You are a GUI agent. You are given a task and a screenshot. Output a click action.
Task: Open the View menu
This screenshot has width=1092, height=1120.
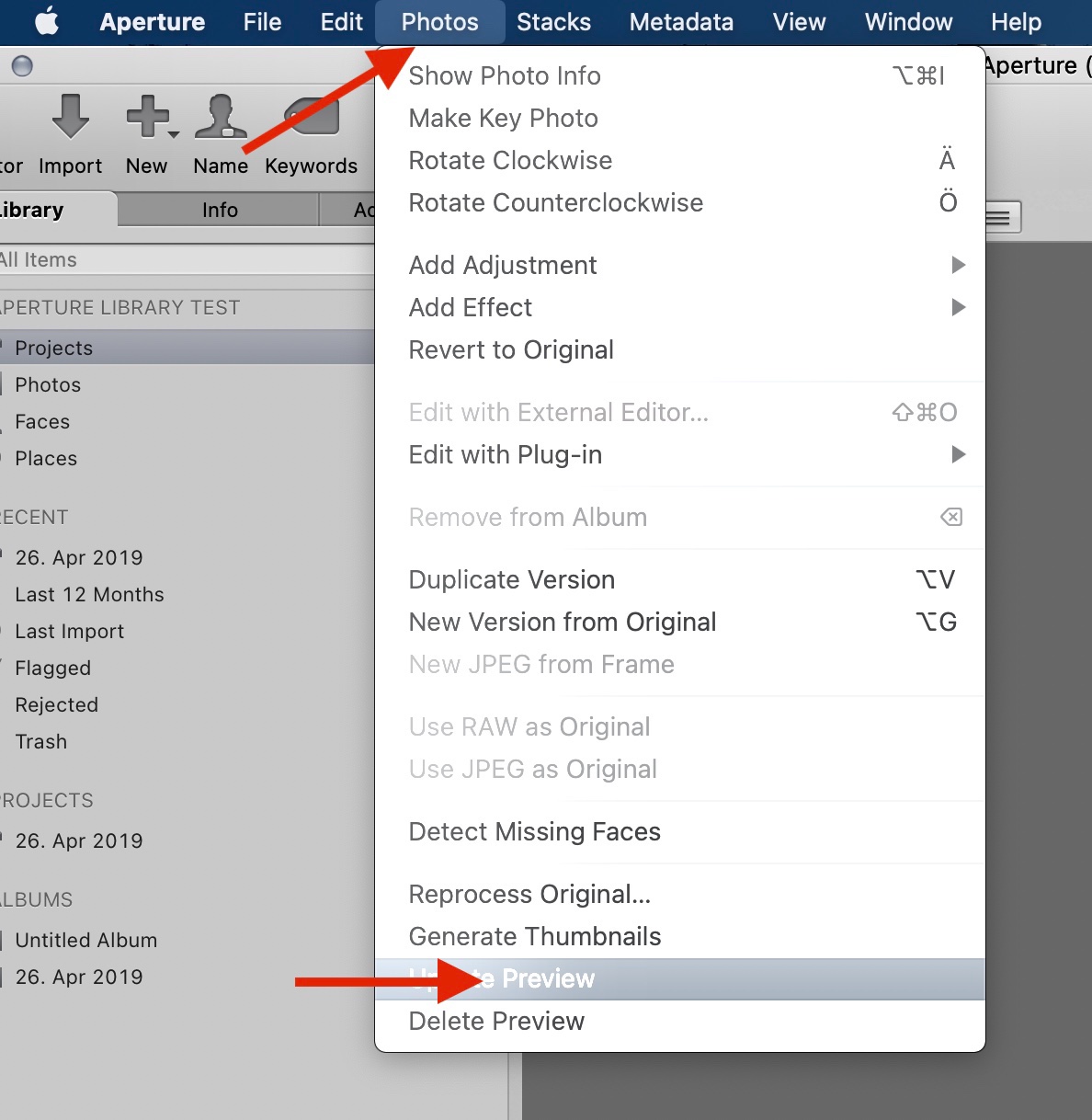799,22
